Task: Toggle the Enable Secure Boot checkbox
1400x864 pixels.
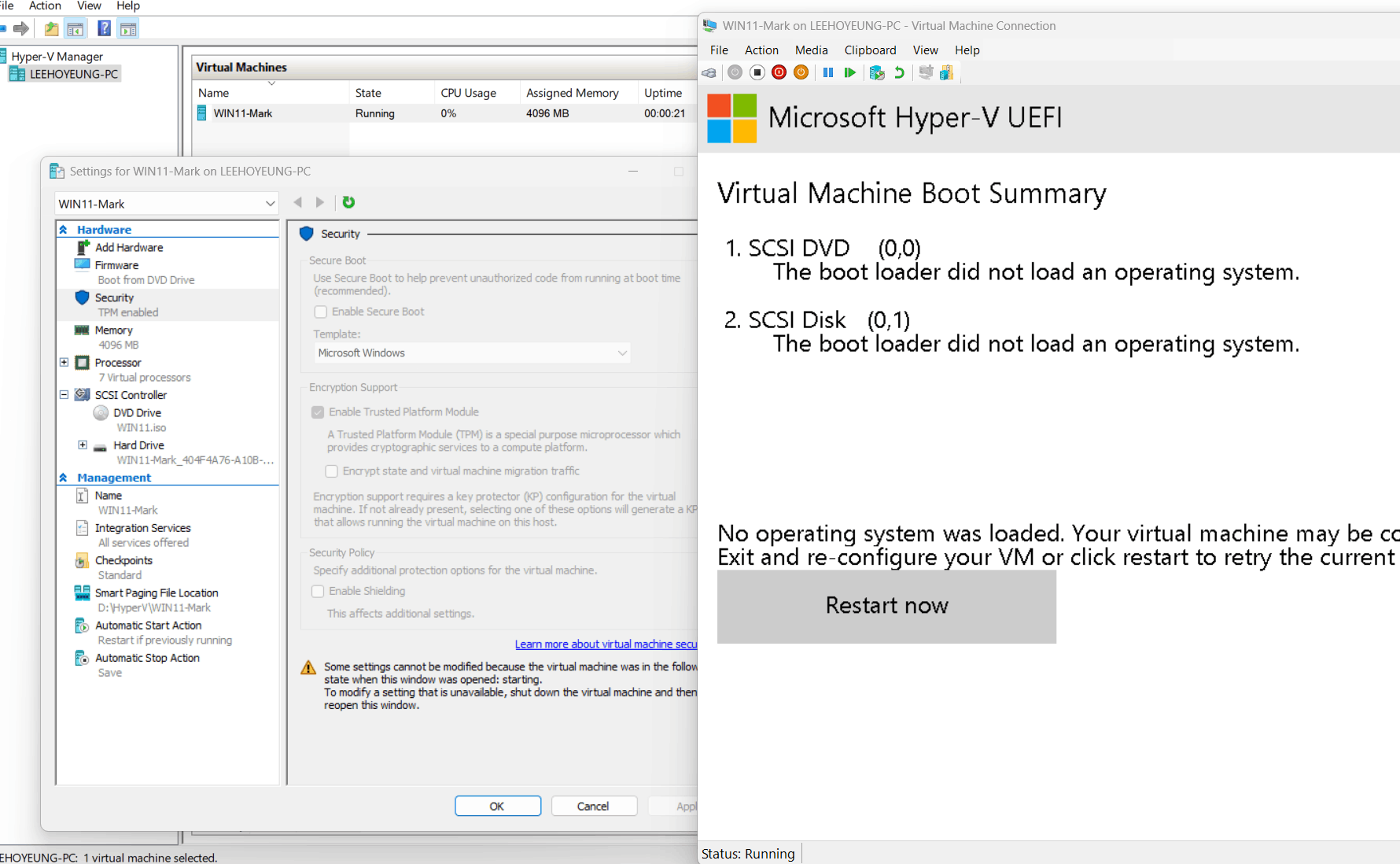Action: pos(320,312)
